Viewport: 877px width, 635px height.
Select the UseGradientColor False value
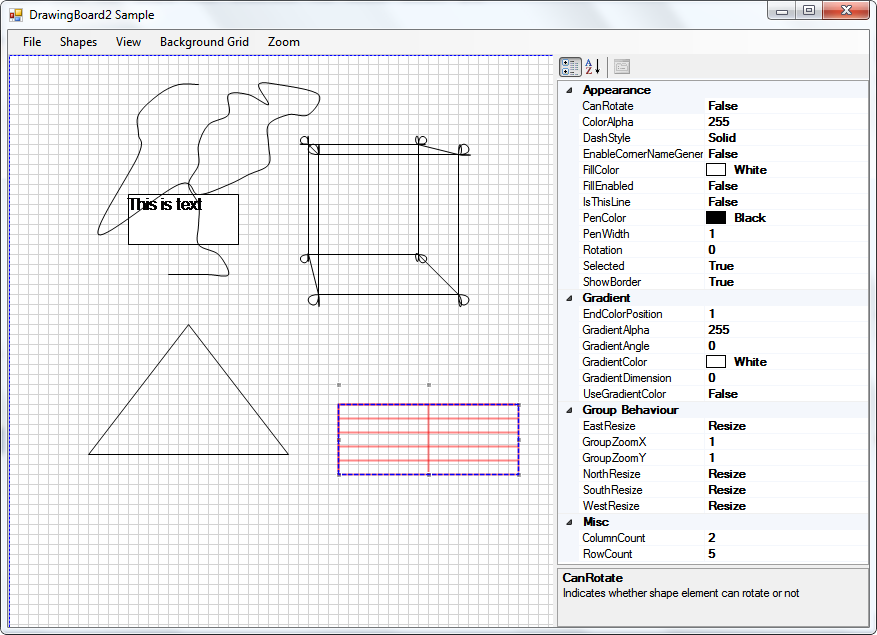tap(786, 394)
